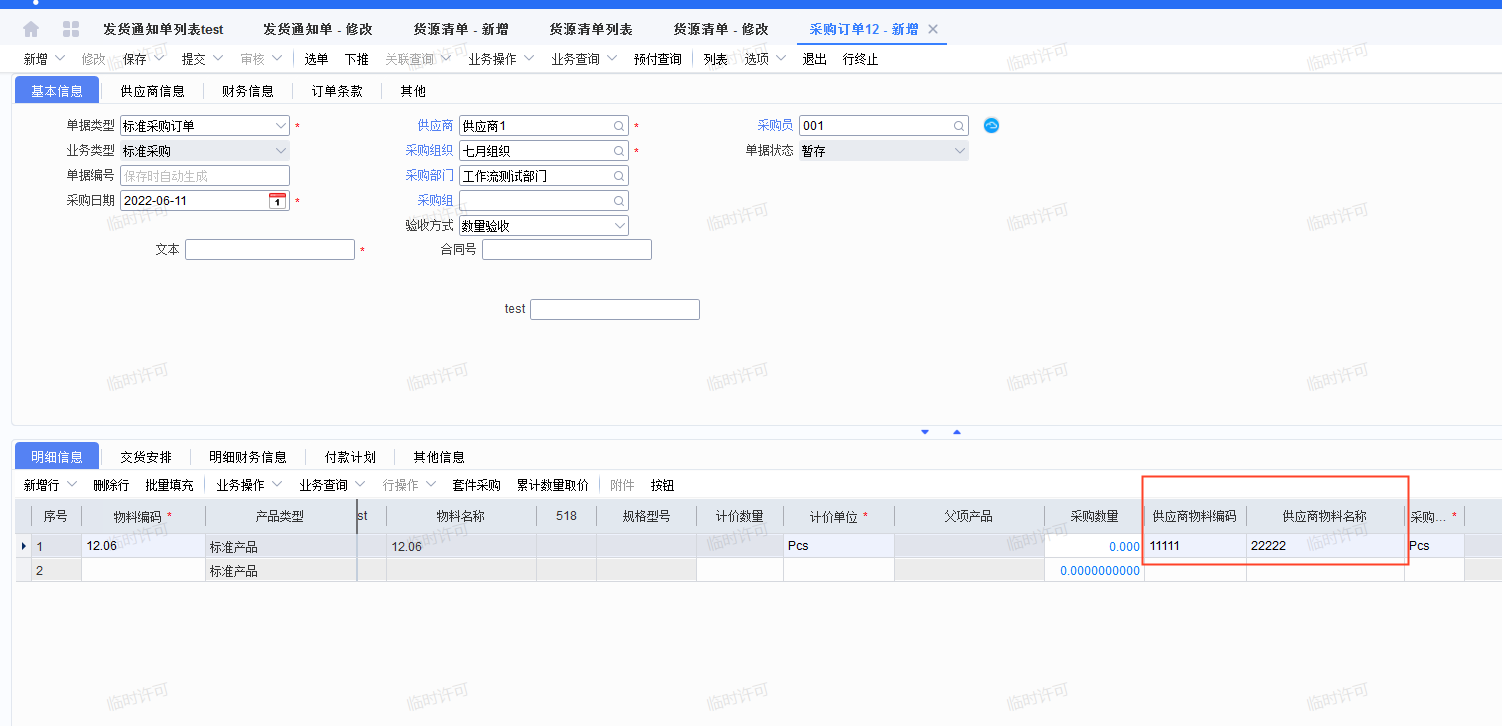
Task: Click 行终止 button
Action: [860, 59]
